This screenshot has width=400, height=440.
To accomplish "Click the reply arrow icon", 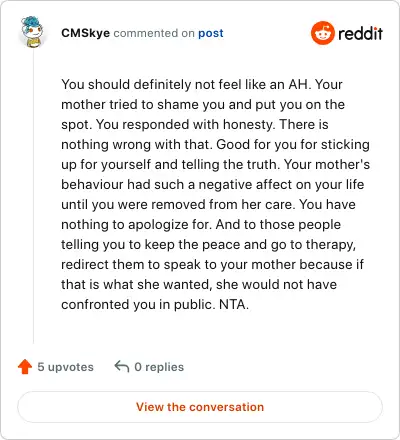I will (x=122, y=366).
